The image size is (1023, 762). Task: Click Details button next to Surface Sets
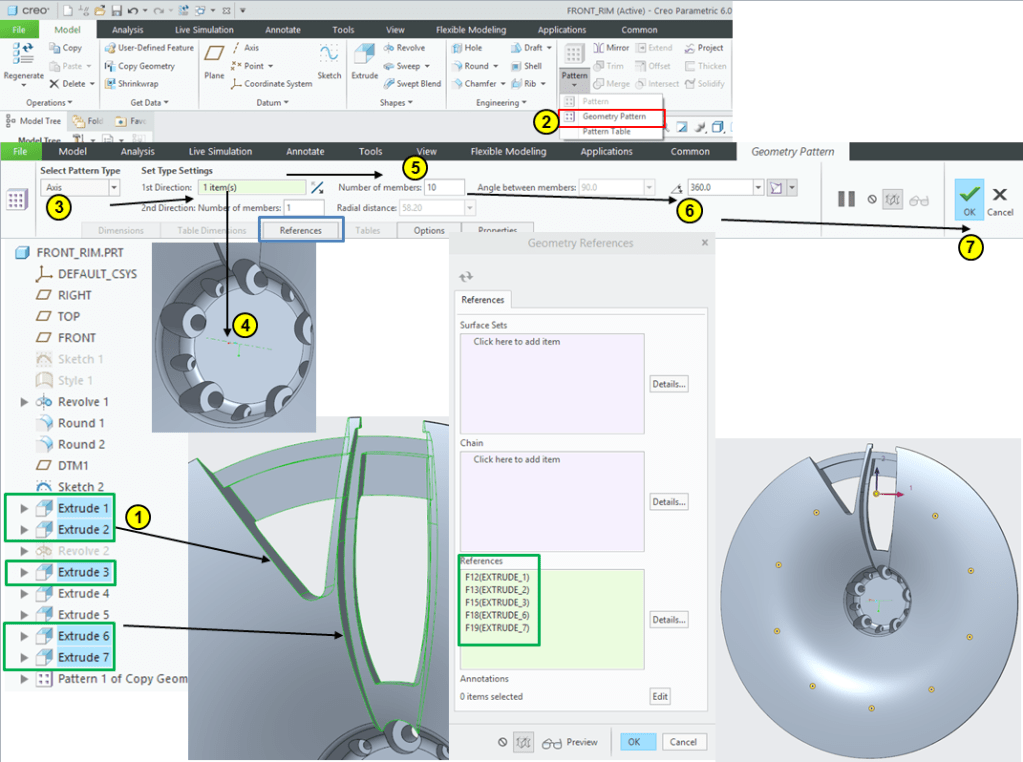tap(669, 384)
